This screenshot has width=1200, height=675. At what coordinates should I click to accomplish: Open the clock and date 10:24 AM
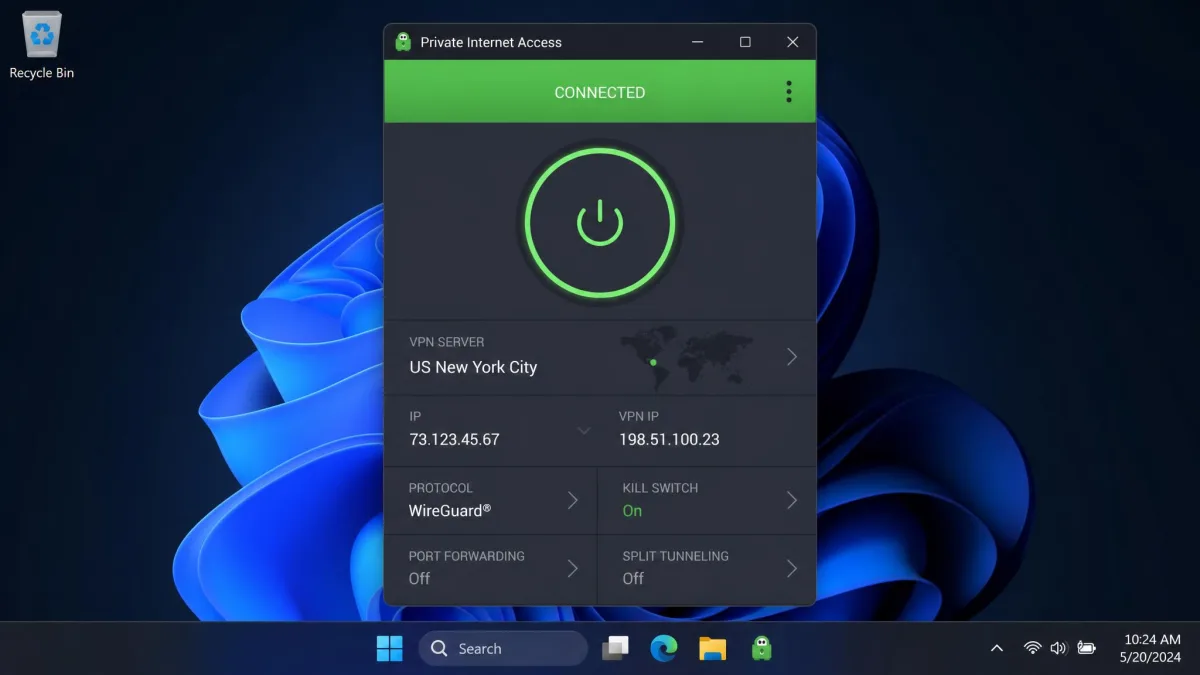(1153, 648)
